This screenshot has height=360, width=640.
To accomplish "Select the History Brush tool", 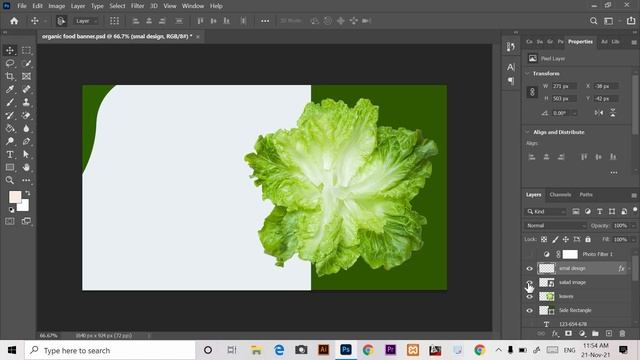I will [x=10, y=116].
